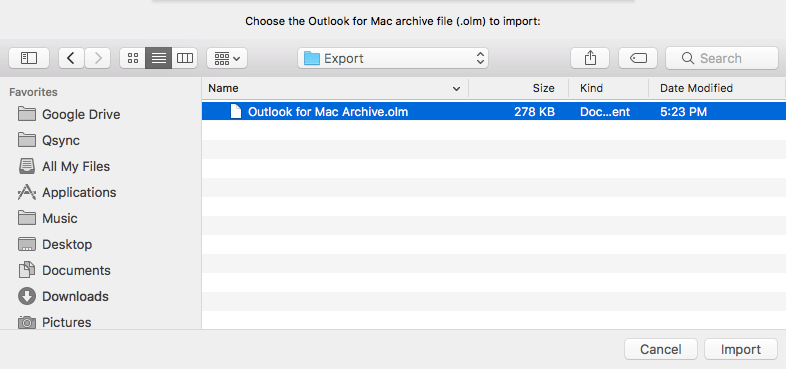
Task: Toggle the Name column sort arrow
Action: click(456, 89)
